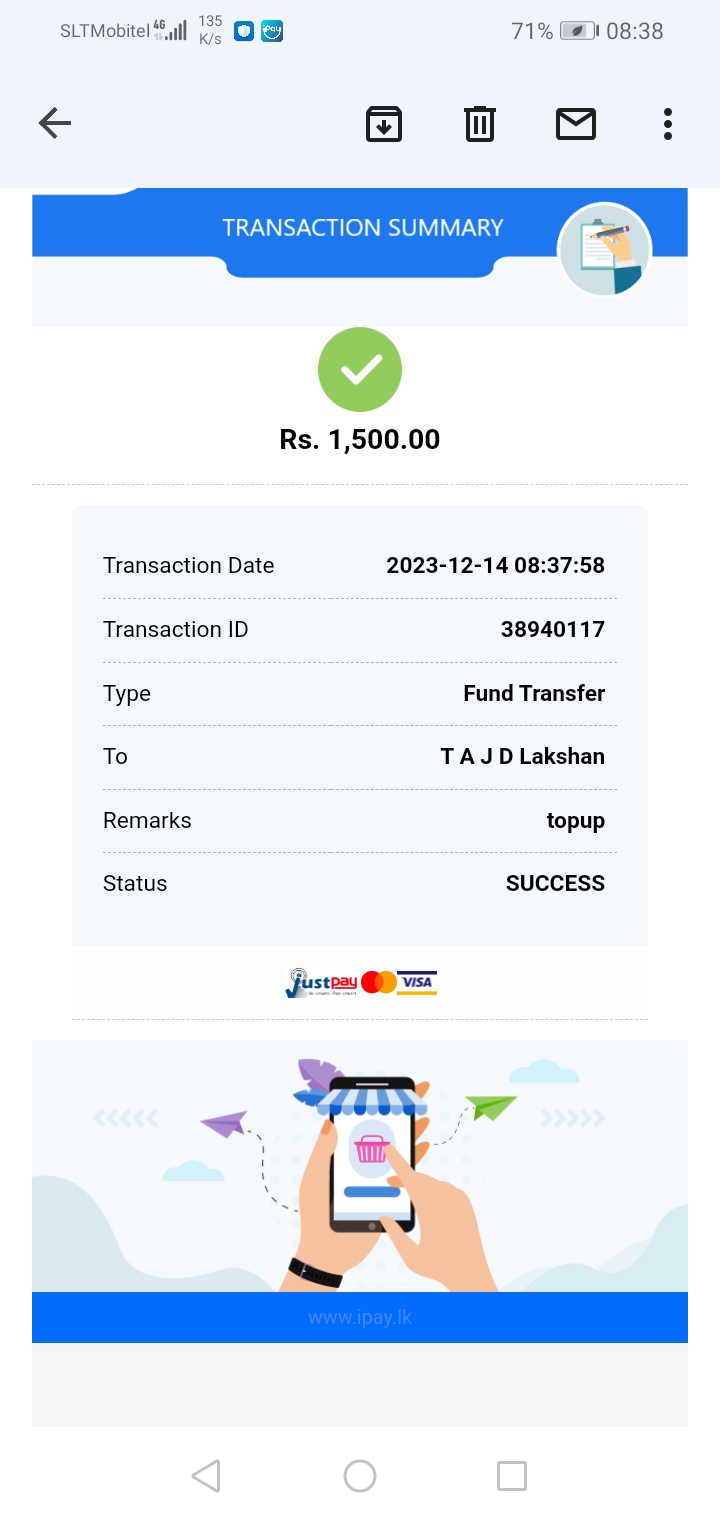The height and width of the screenshot is (1520, 720).
Task: Tap the iPay notification icon in status bar
Action: (272, 31)
